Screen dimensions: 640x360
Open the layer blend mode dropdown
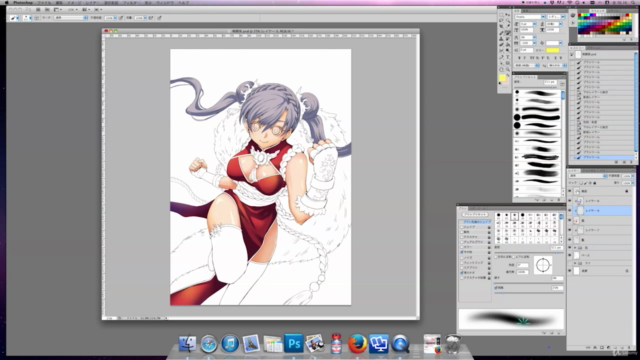(588, 176)
